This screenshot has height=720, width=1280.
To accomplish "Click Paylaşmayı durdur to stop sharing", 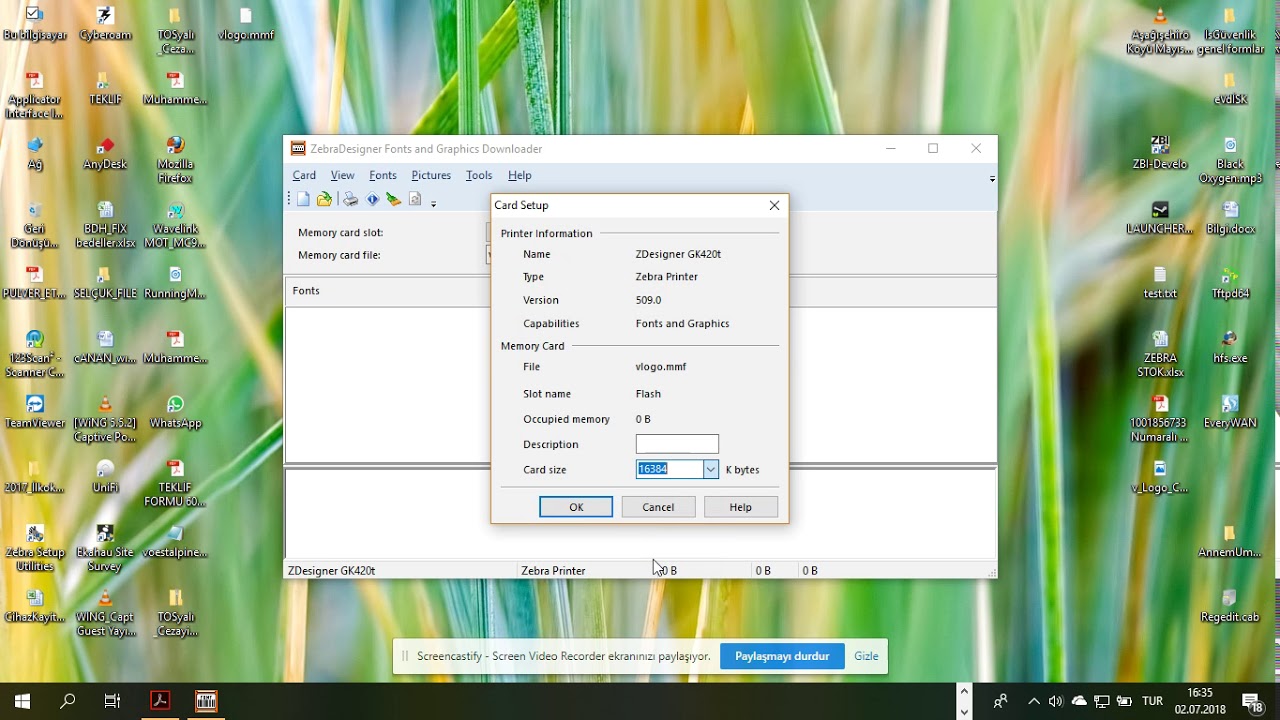I will pos(782,656).
